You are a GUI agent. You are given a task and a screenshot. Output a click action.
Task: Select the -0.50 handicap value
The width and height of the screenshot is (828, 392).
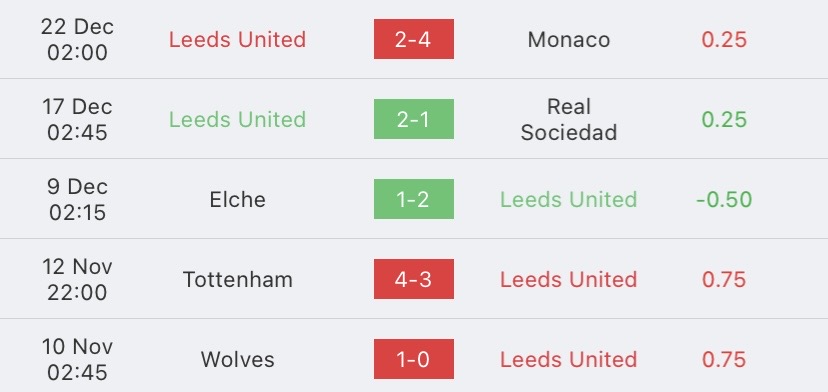coord(724,200)
